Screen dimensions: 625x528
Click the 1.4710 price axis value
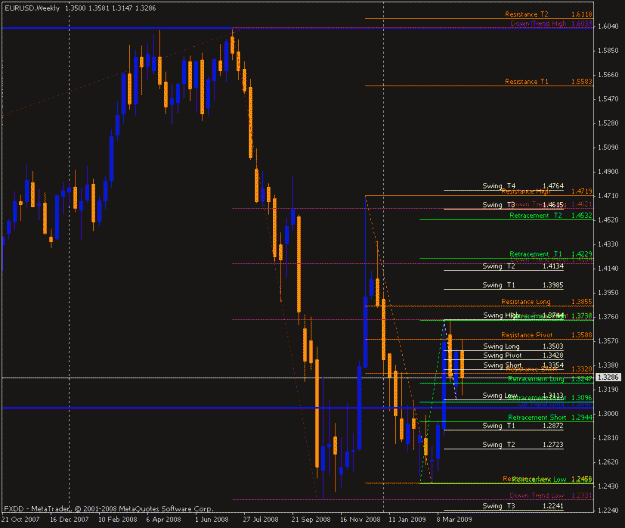[x=608, y=196]
